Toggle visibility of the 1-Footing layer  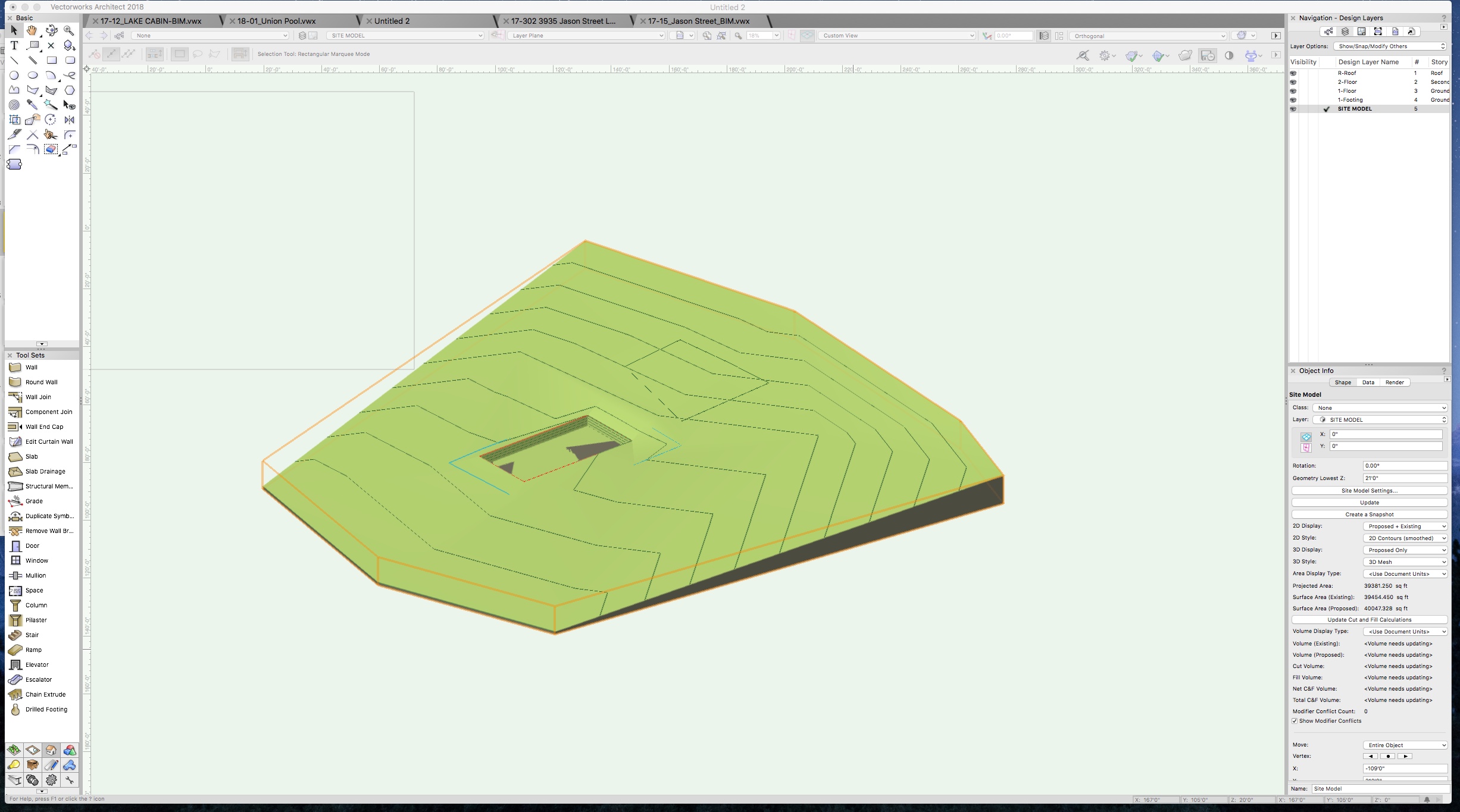(1293, 99)
